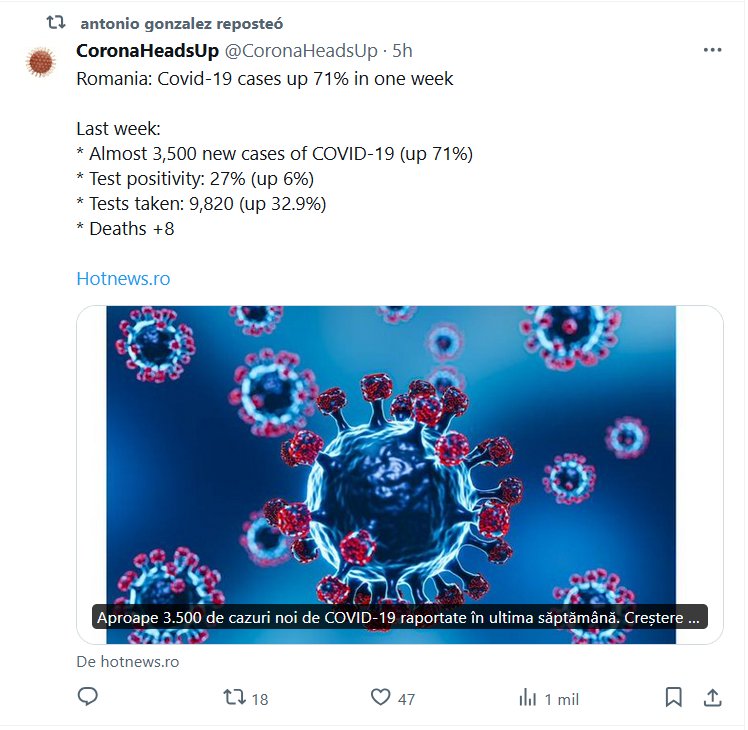
Task: Open antonio gonzalez reposteó profile link
Action: [180, 23]
